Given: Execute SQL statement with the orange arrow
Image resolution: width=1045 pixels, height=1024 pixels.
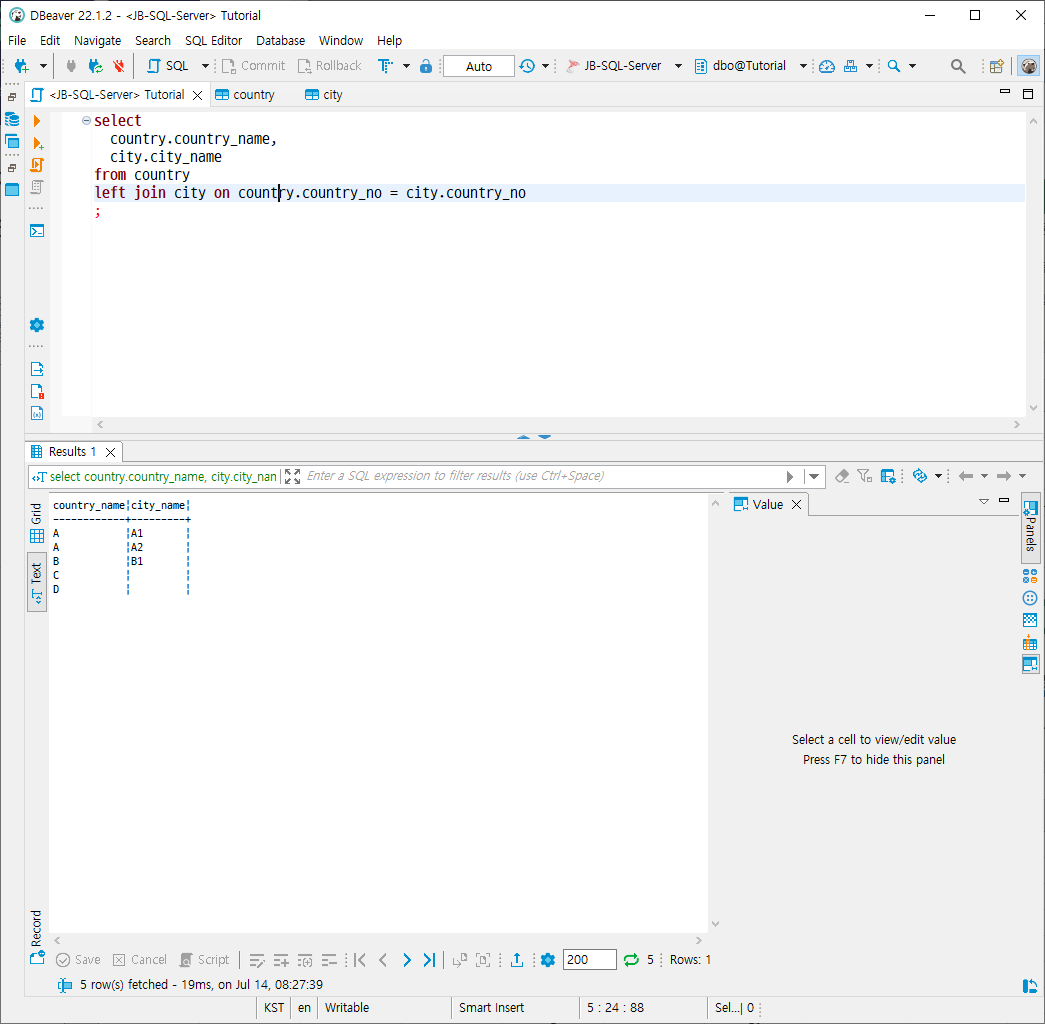Looking at the screenshot, I should click(x=37, y=121).
